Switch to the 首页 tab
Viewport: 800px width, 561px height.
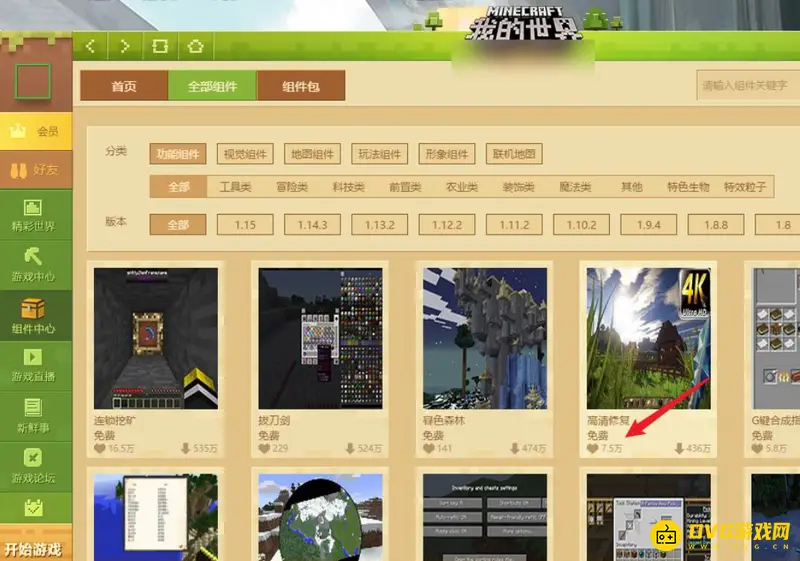(x=124, y=86)
